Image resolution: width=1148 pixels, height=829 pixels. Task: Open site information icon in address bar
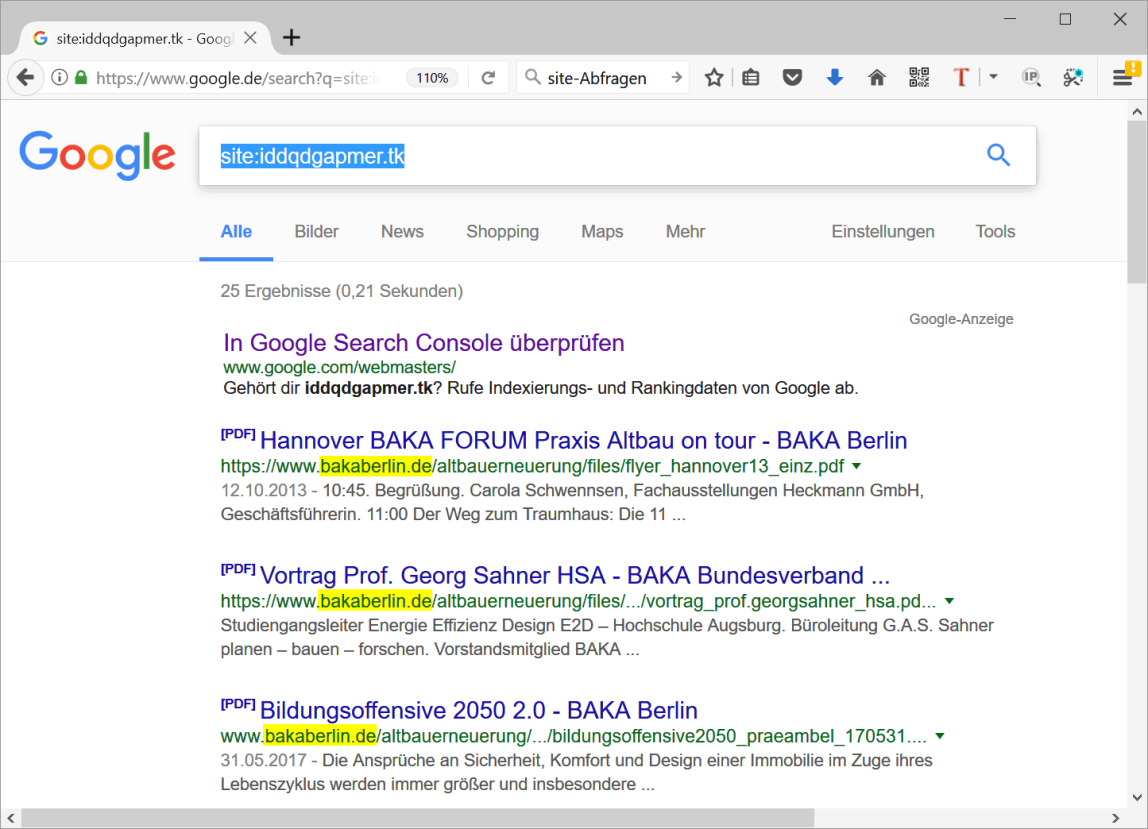point(59,78)
